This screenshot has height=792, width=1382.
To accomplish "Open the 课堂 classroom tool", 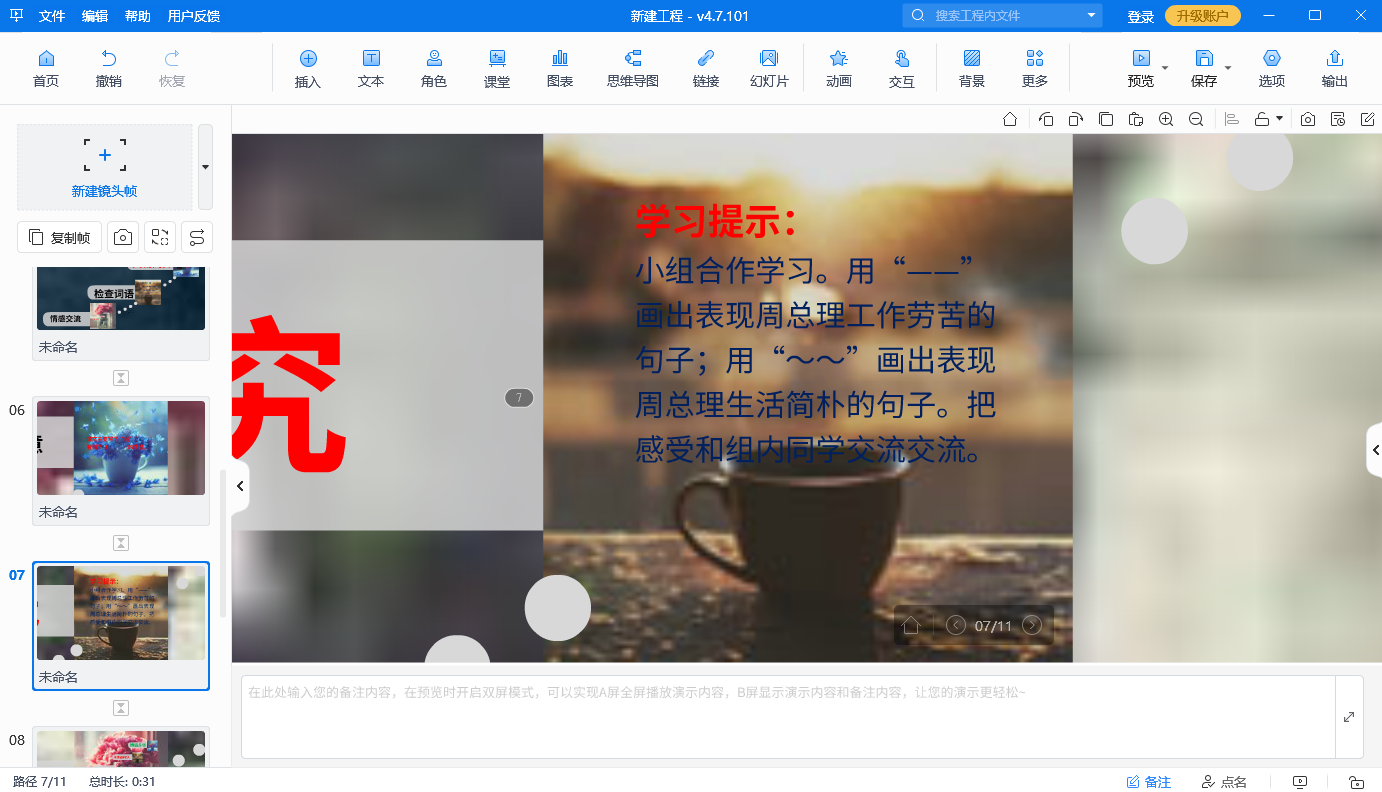I will [497, 68].
